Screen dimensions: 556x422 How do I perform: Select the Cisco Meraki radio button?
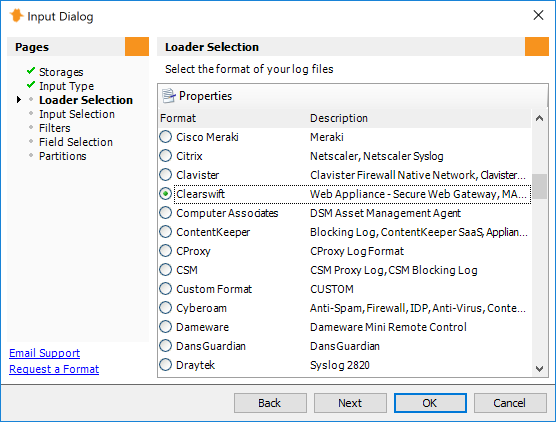click(x=166, y=137)
